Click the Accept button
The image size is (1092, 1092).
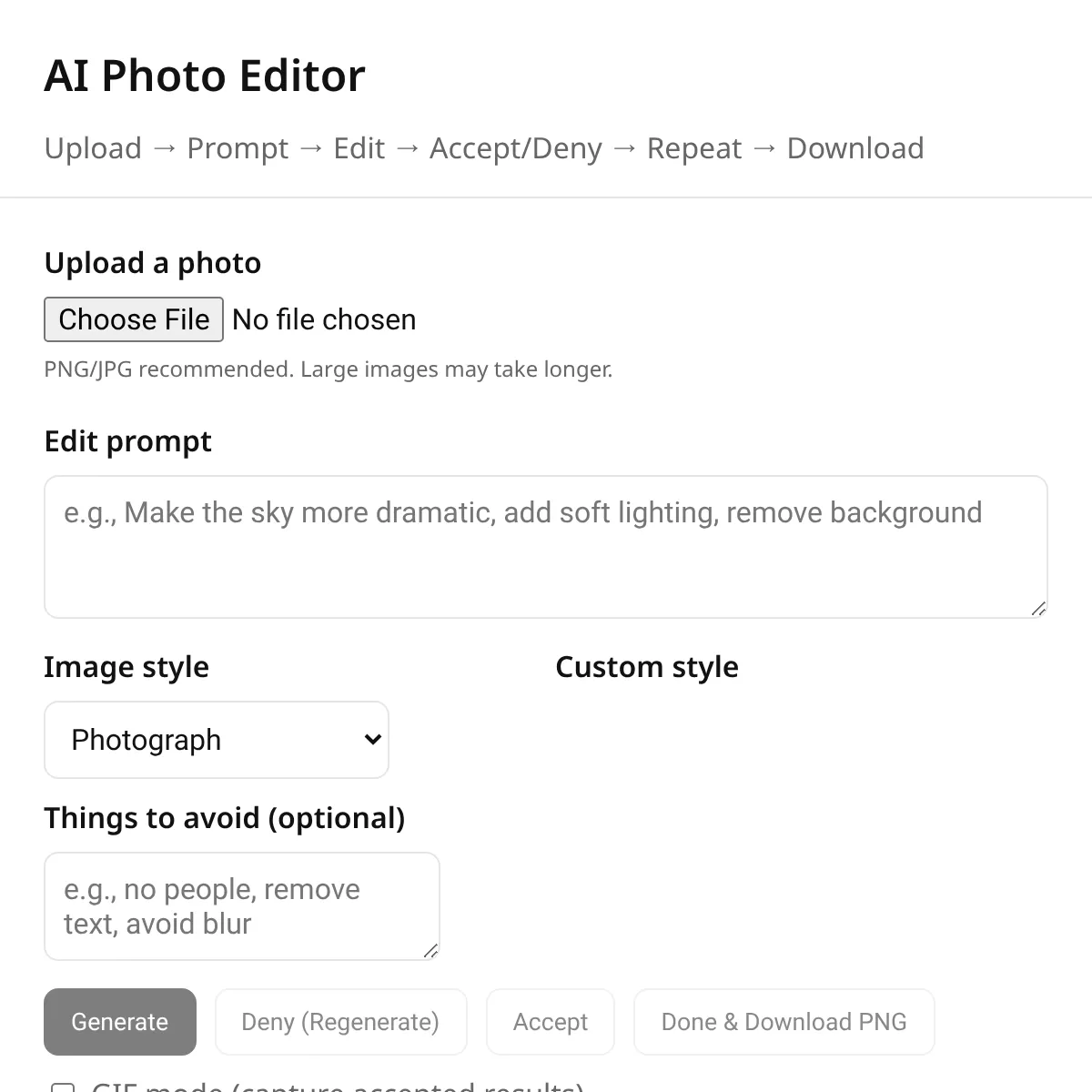click(x=551, y=1022)
